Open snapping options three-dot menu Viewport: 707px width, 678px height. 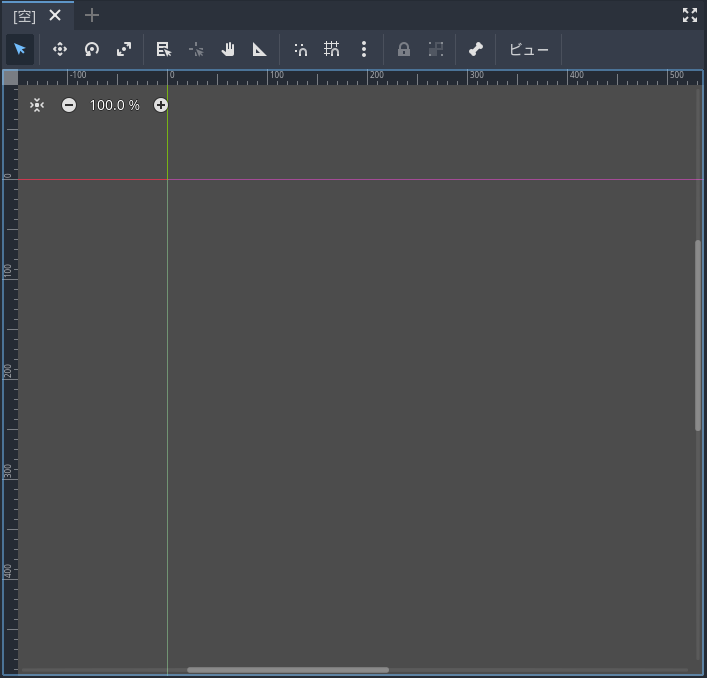pyautogui.click(x=364, y=49)
